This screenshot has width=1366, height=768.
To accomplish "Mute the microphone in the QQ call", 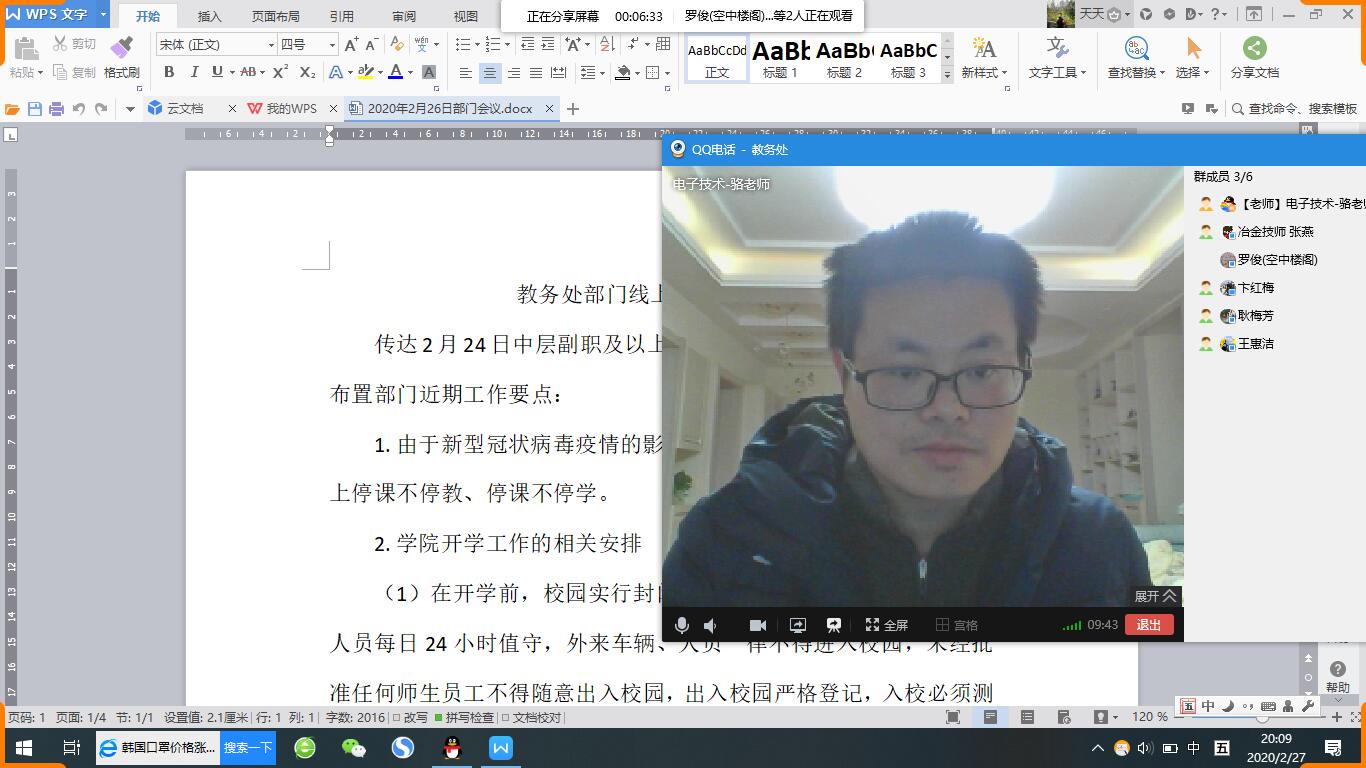I will pyautogui.click(x=681, y=625).
